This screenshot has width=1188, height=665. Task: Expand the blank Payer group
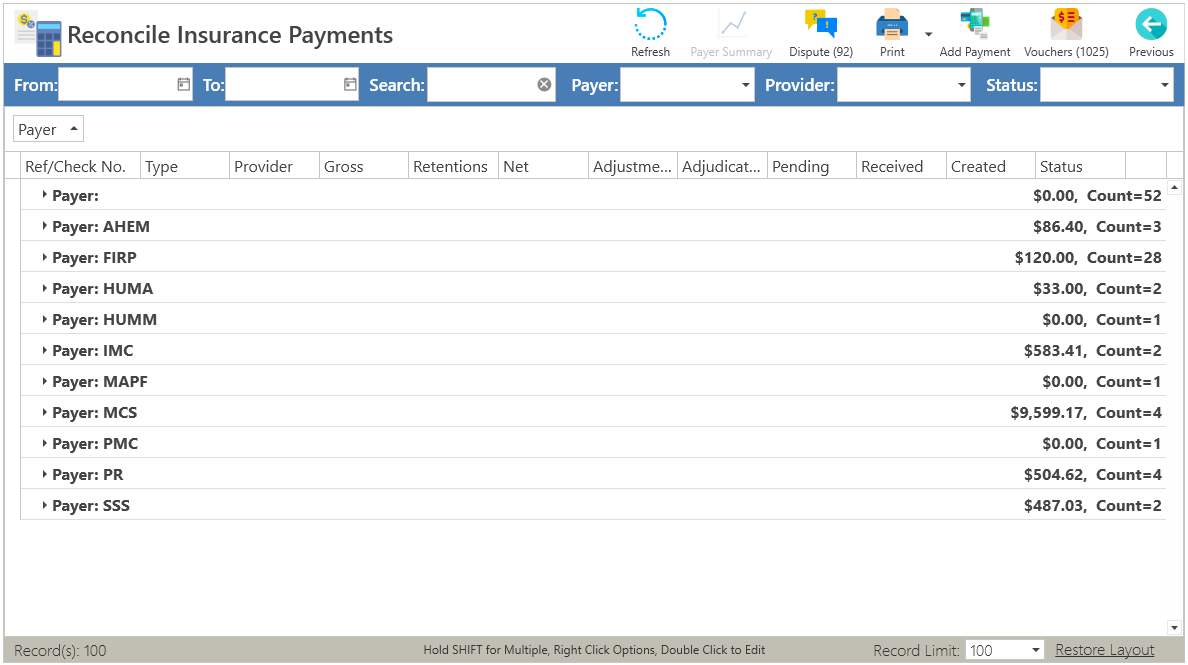click(44, 195)
